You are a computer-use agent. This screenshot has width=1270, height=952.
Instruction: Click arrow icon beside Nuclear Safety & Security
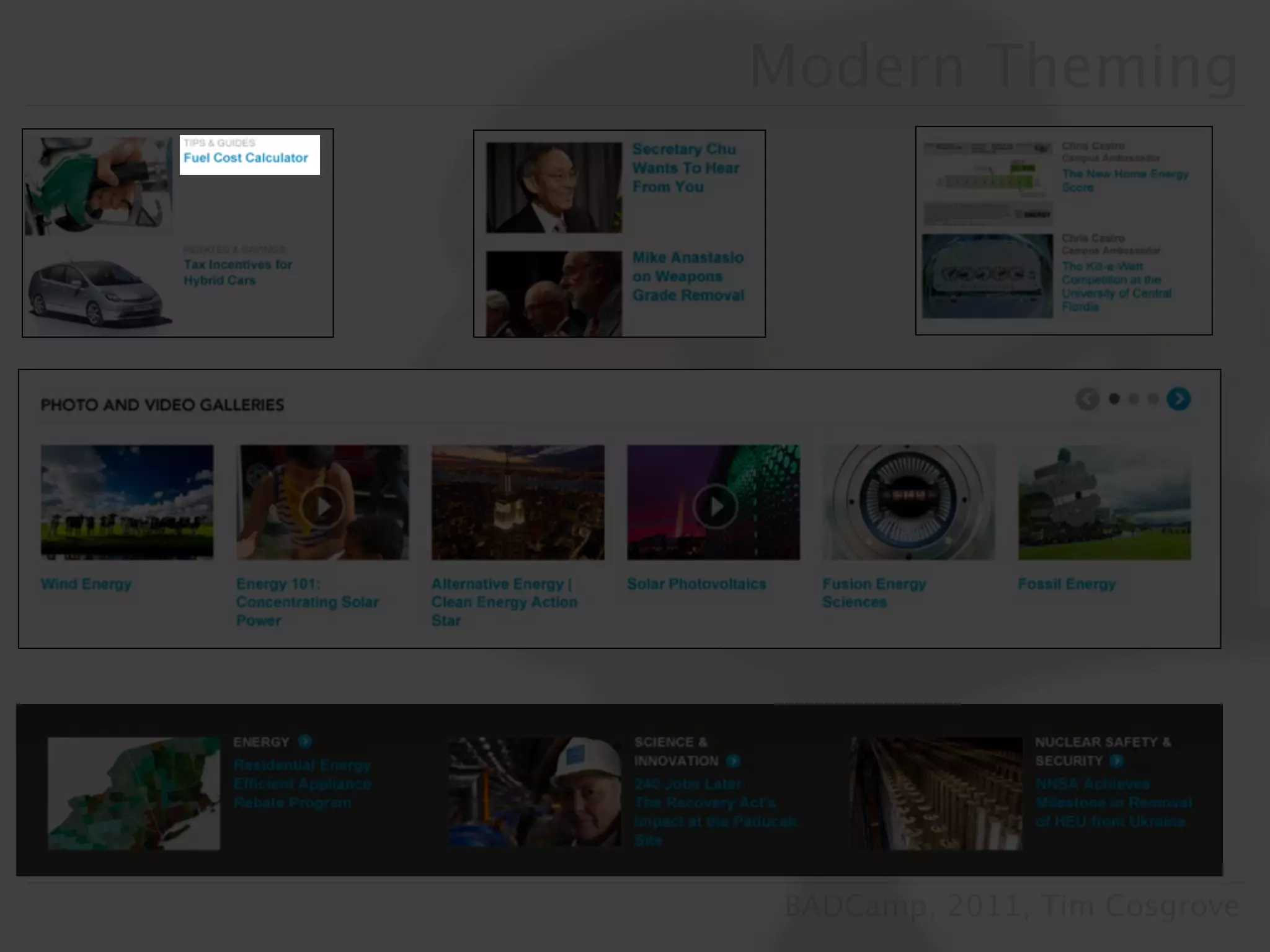coord(1116,760)
